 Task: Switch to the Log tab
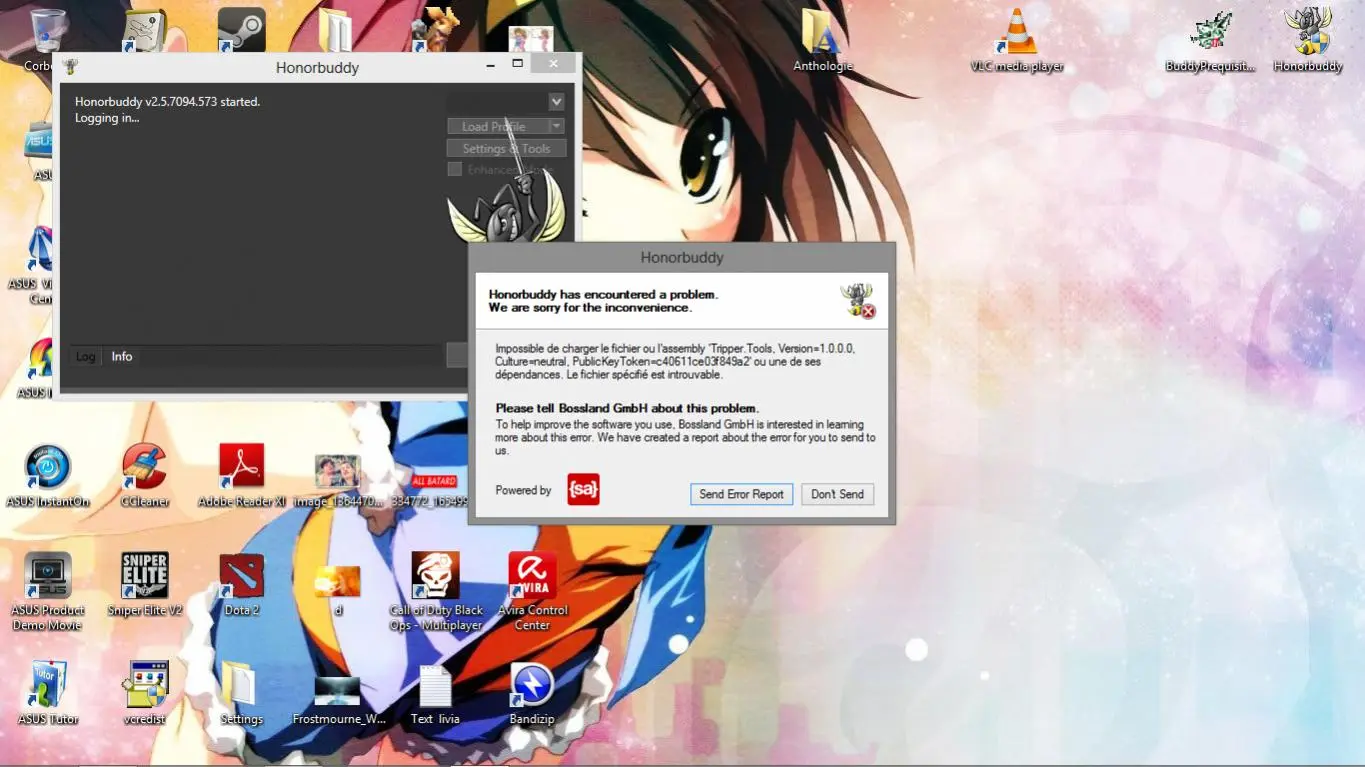[x=86, y=356]
